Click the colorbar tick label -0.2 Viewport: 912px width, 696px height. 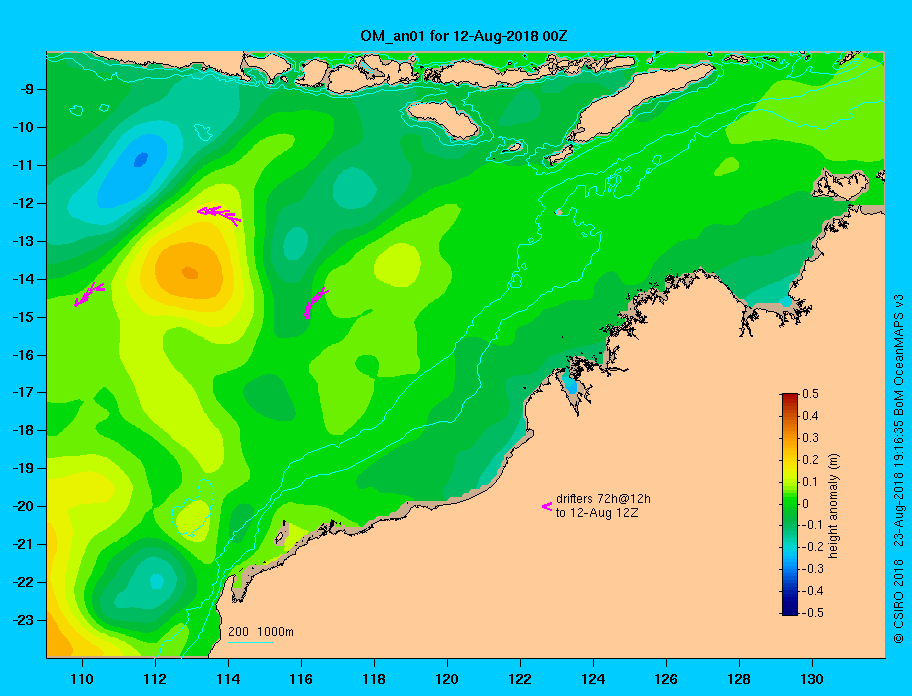pyautogui.click(x=813, y=547)
